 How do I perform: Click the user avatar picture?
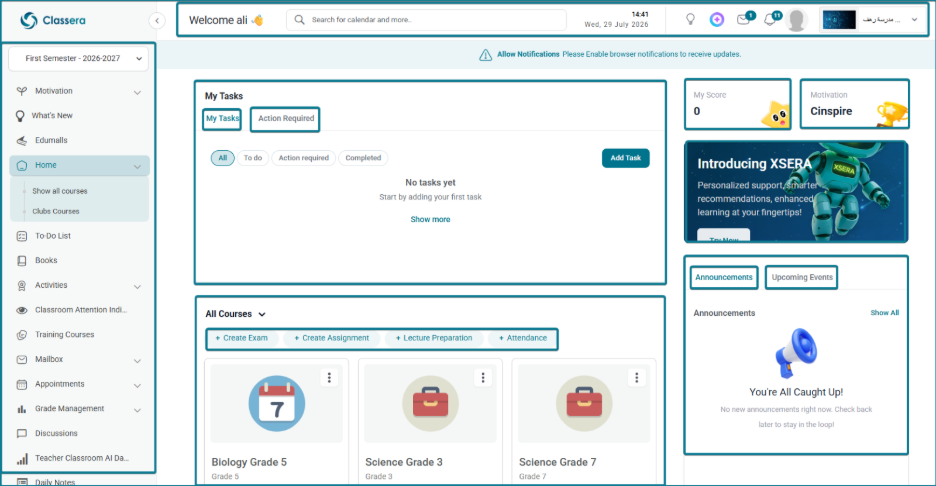click(796, 20)
